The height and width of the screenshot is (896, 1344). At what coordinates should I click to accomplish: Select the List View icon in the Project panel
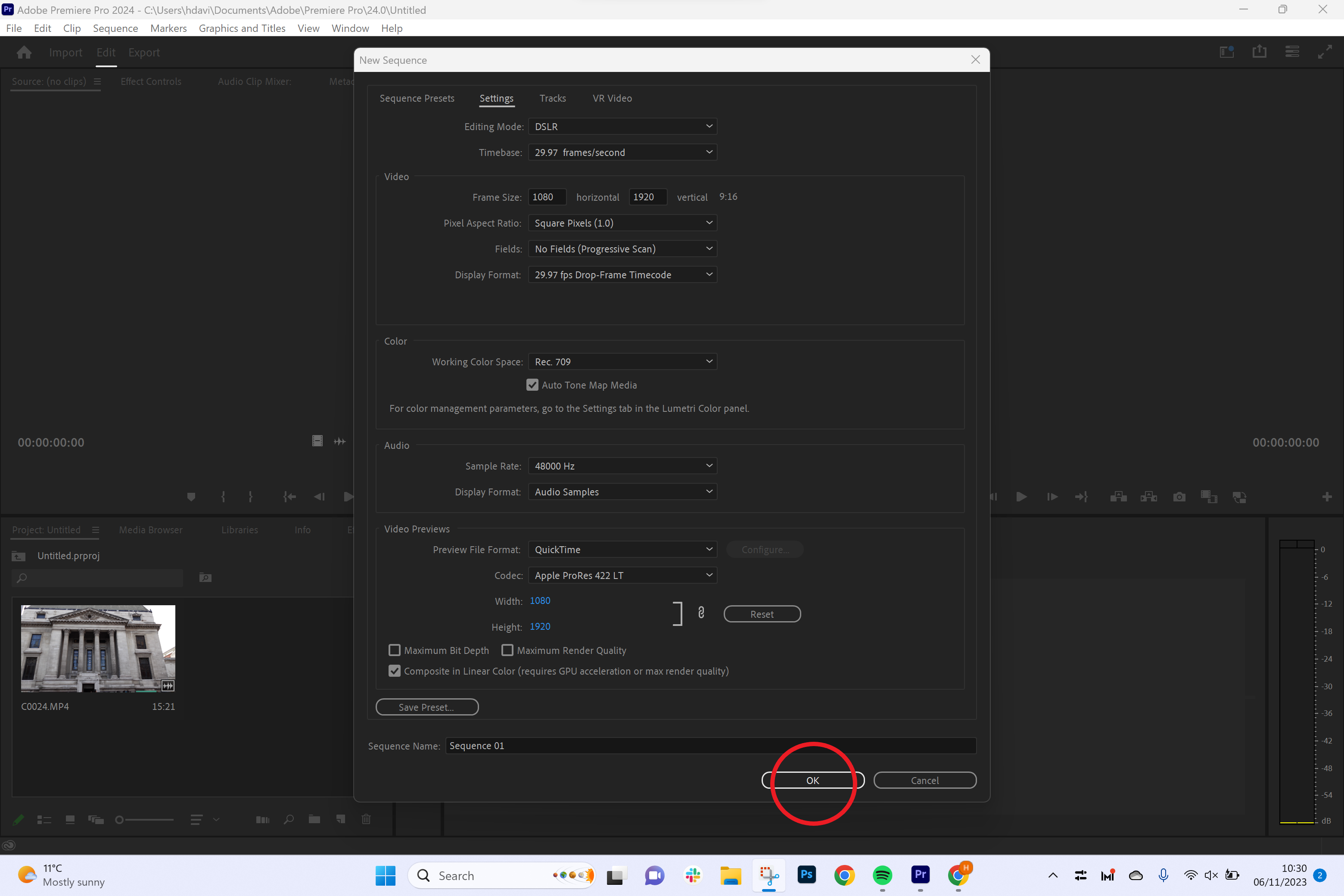(44, 819)
